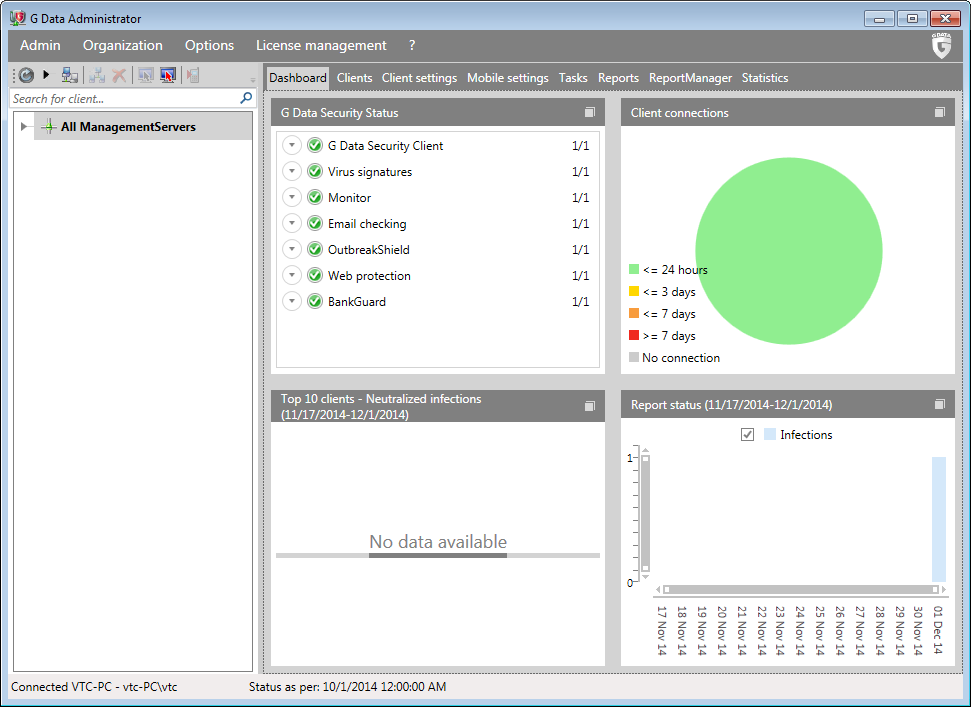
Task: Expand the Virus signatures dropdown arrow
Action: 292,172
